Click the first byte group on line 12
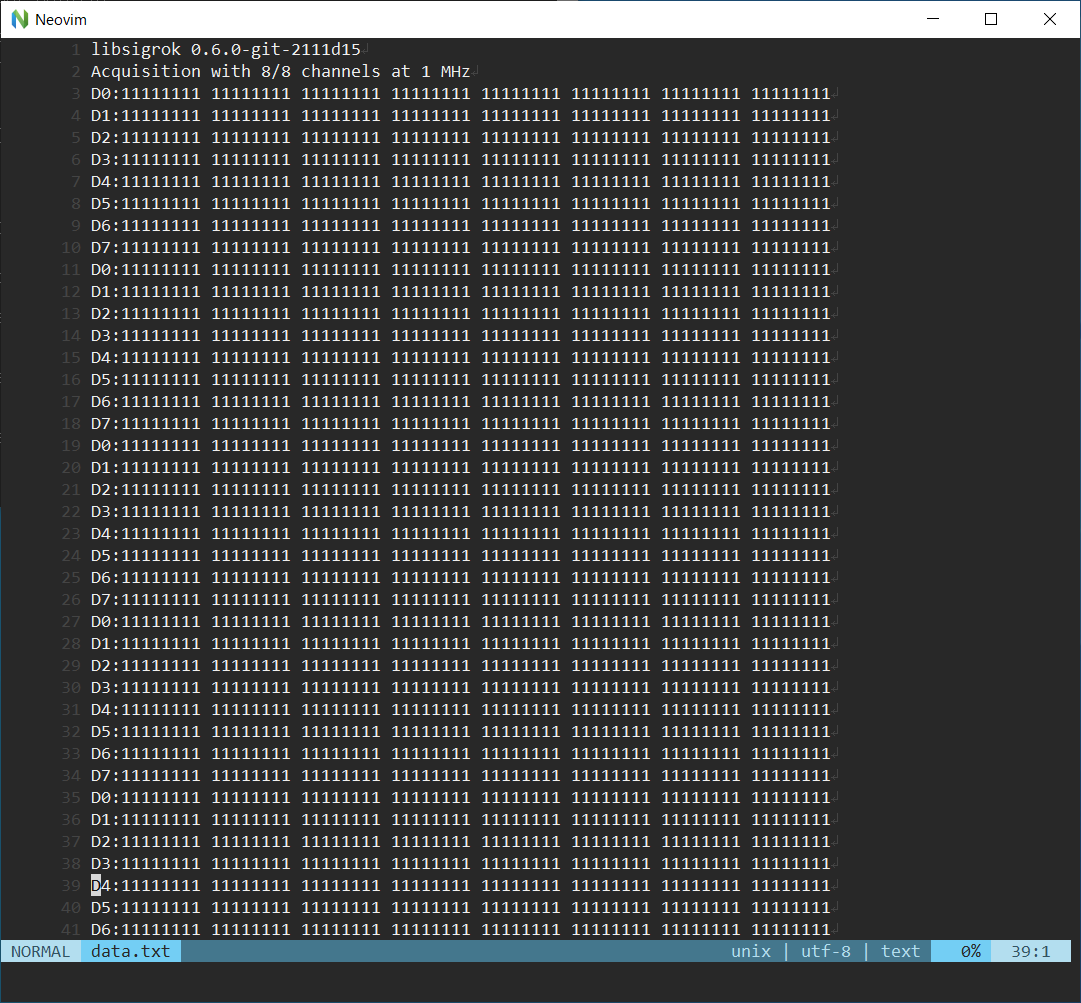 point(161,292)
